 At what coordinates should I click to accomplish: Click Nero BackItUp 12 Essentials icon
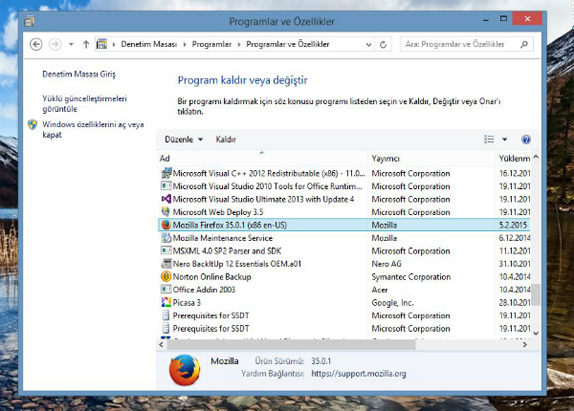point(166,264)
